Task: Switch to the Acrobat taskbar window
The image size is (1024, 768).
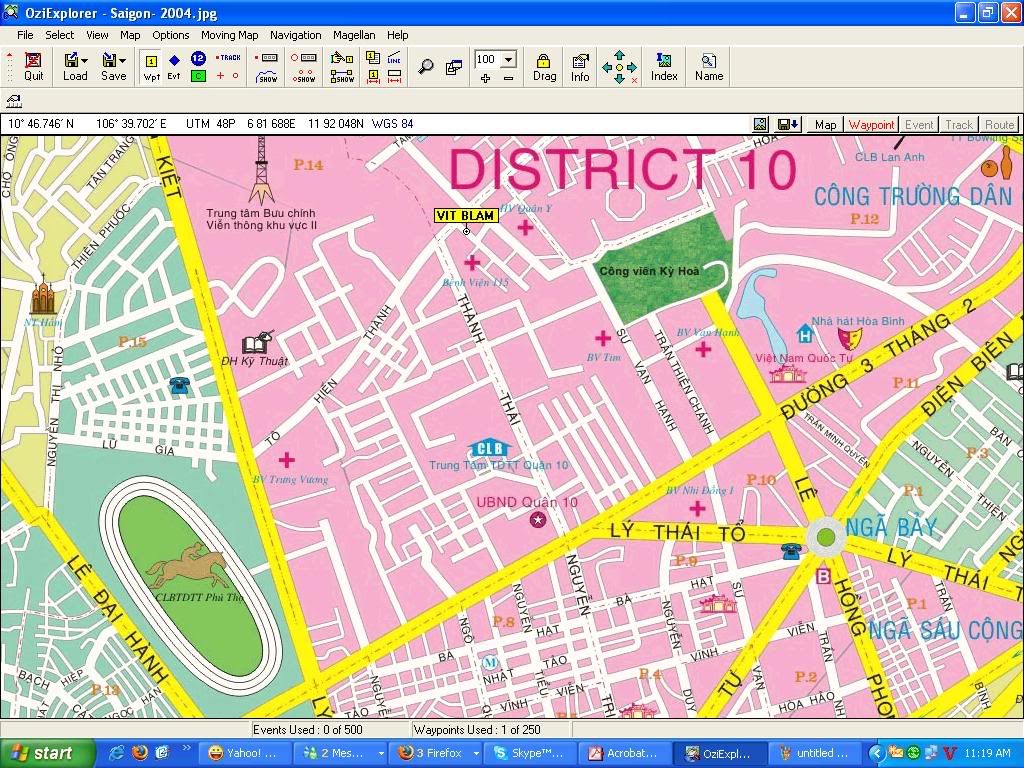Action: (624, 754)
